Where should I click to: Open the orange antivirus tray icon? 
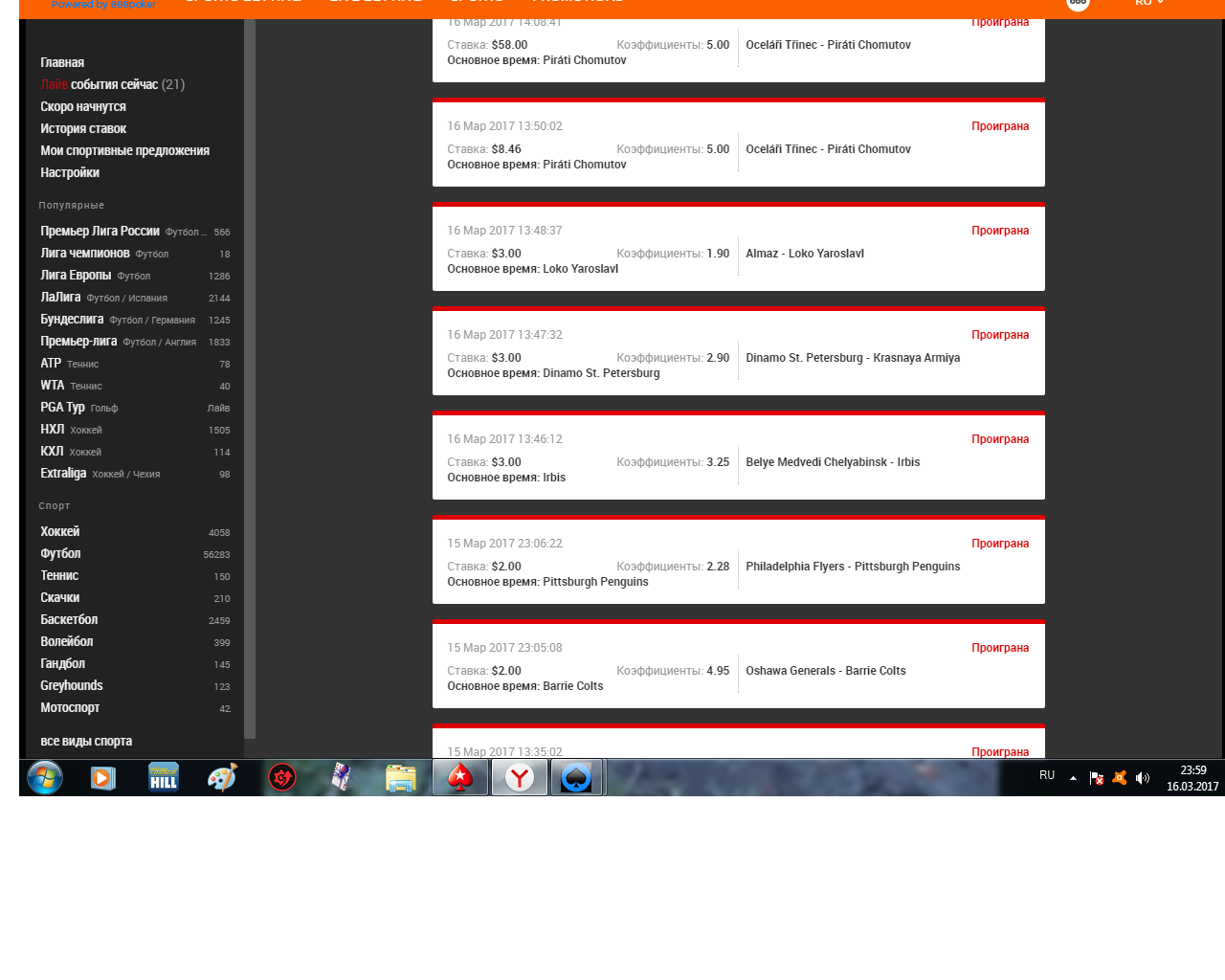pos(1120,778)
